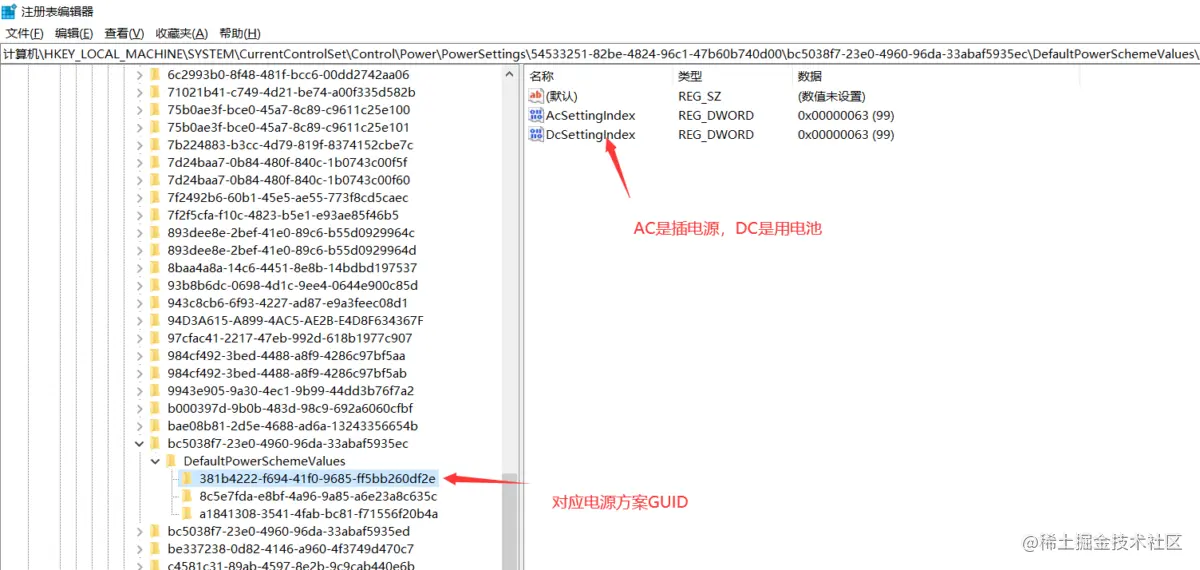
Task: Click the DcSettingIndex DWORD value icon
Action: (x=536, y=134)
